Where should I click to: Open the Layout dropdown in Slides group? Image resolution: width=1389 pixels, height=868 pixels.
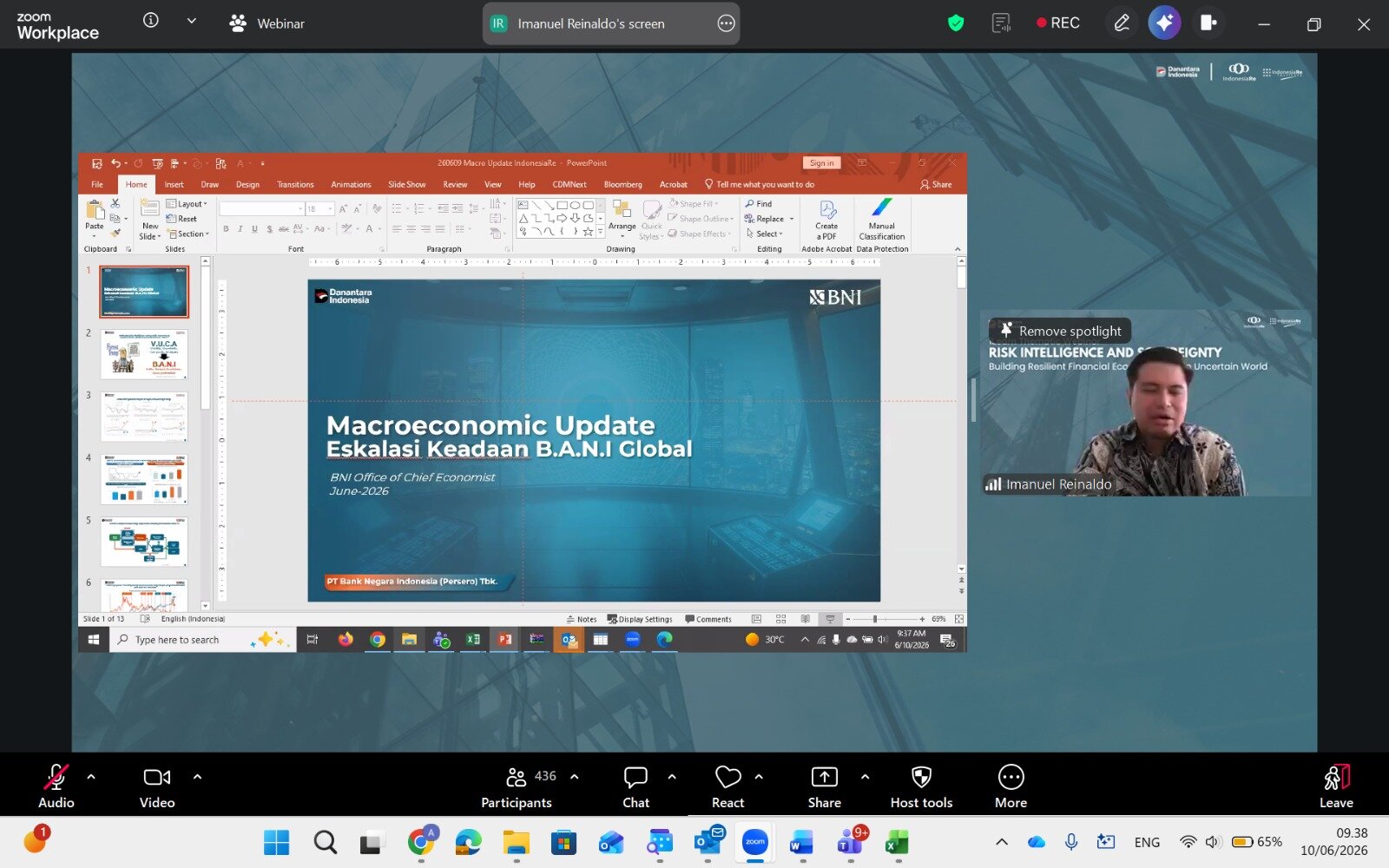coord(188,204)
